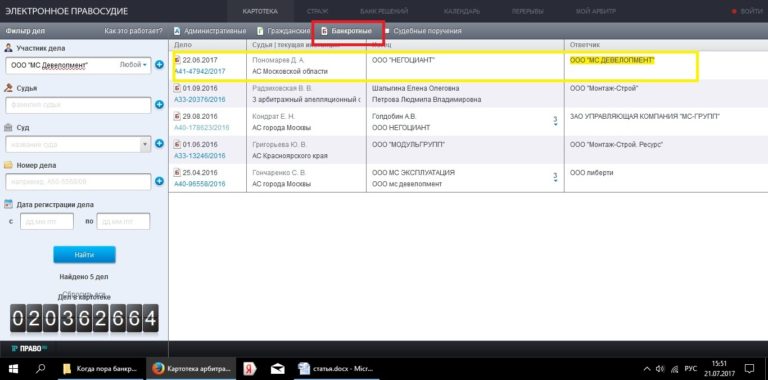Click the case number input field
768x380 pixels.
pyautogui.click(x=78, y=182)
